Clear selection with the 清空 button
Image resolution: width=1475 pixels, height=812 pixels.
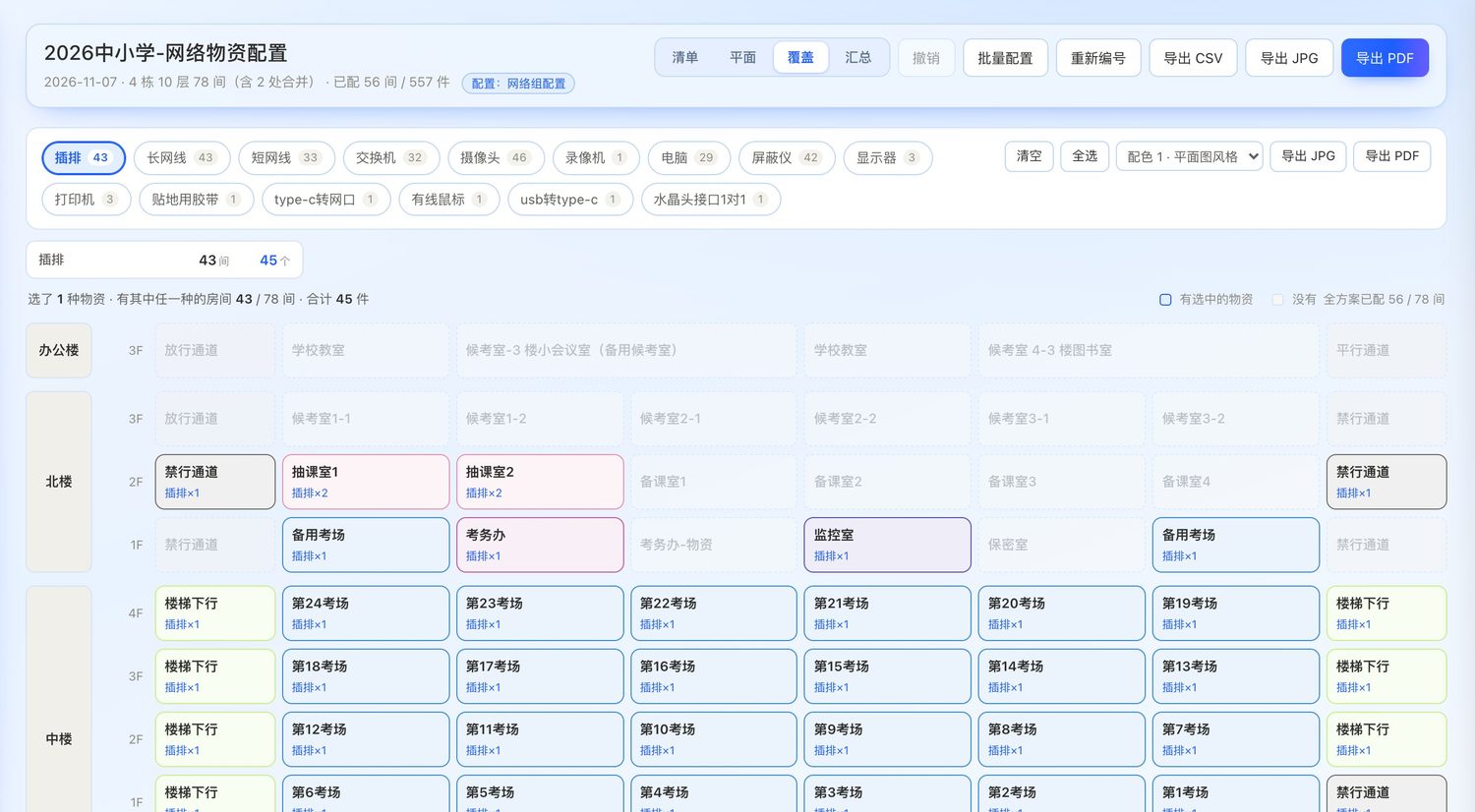click(1030, 156)
